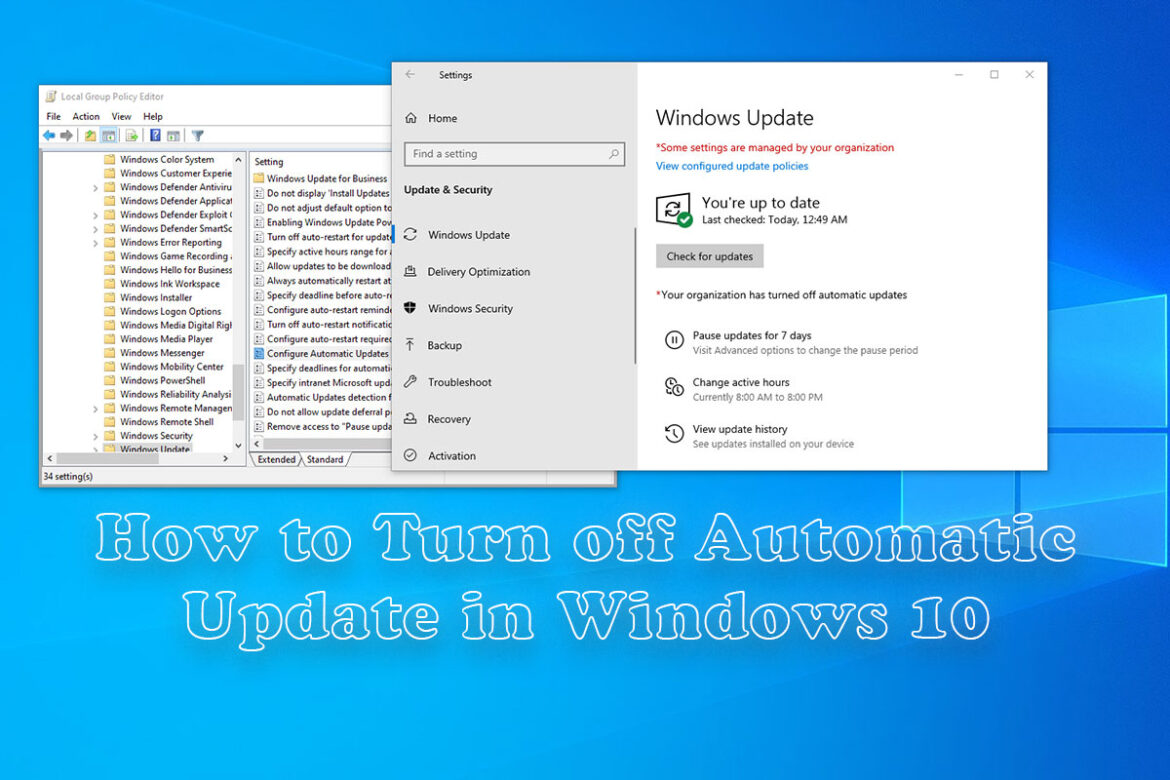1170x780 pixels.
Task: Open Recovery from the Settings sidebar
Action: click(x=410, y=418)
